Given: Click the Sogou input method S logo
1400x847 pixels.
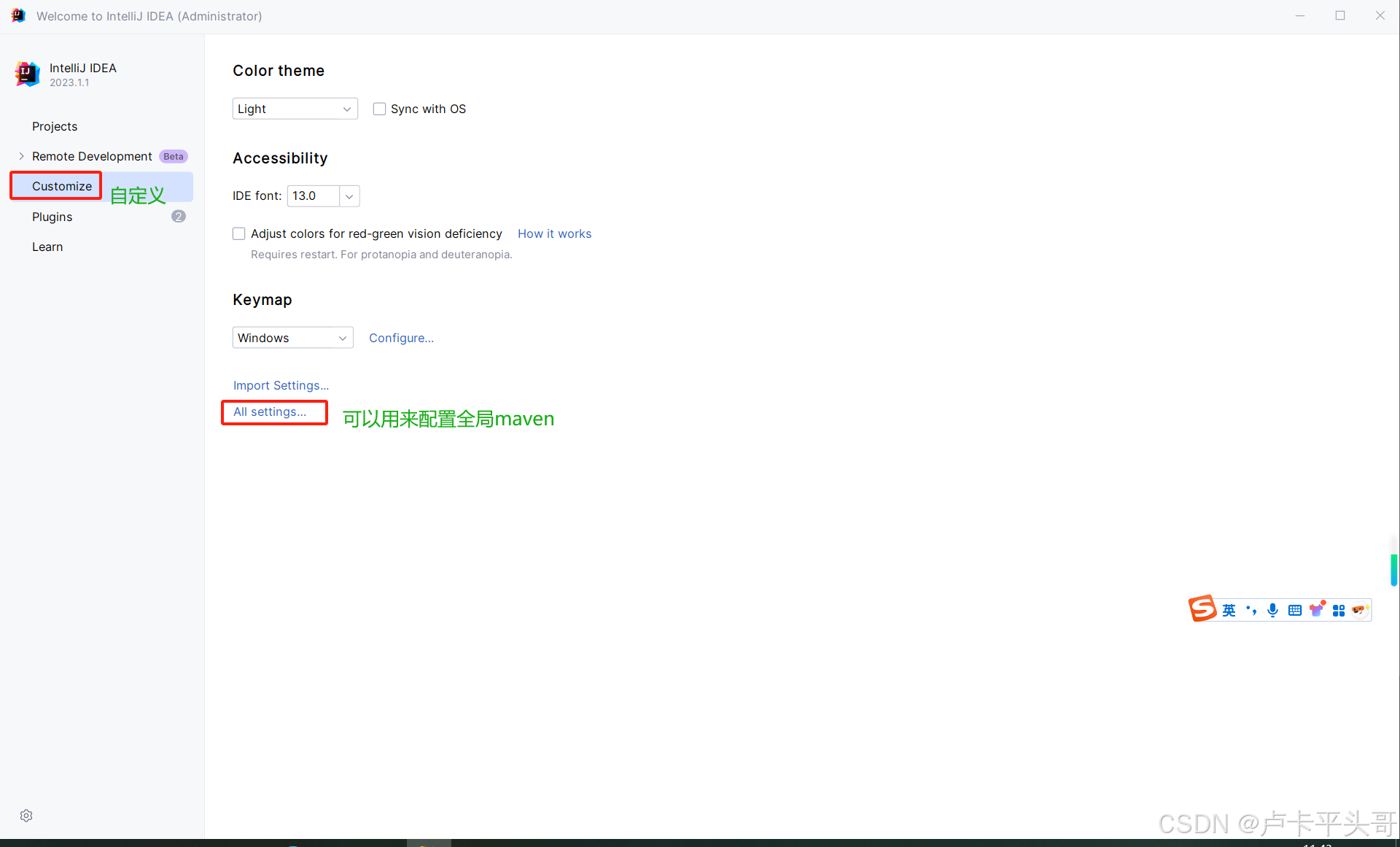Looking at the screenshot, I should coord(1202,608).
